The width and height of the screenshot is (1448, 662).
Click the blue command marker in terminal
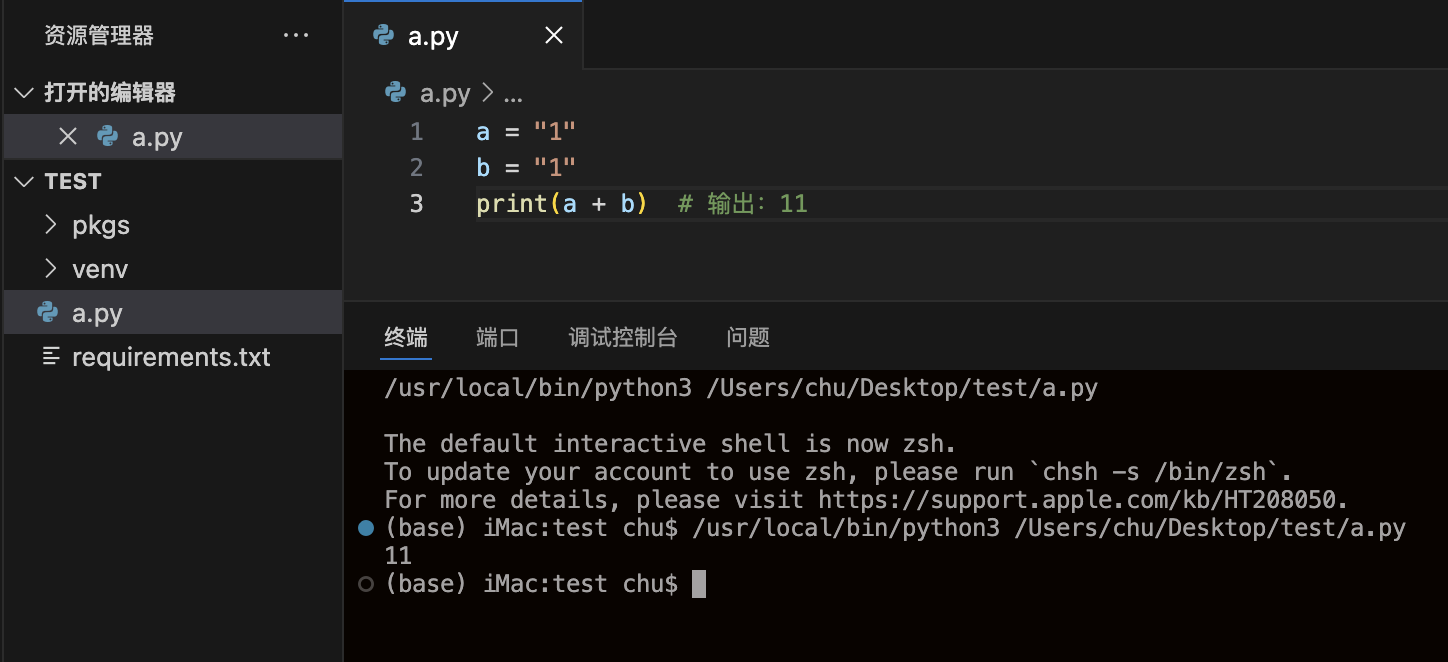coord(366,528)
